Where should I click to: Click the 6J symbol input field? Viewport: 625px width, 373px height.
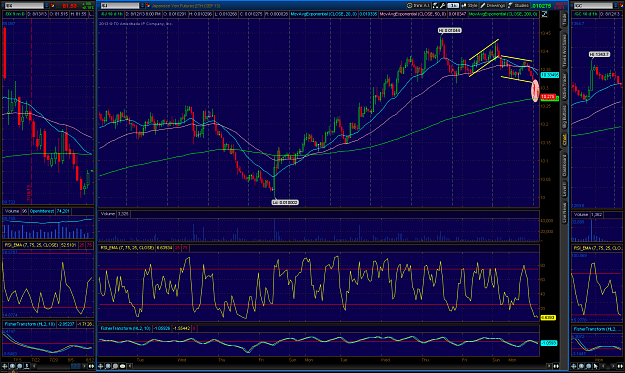tap(120, 6)
